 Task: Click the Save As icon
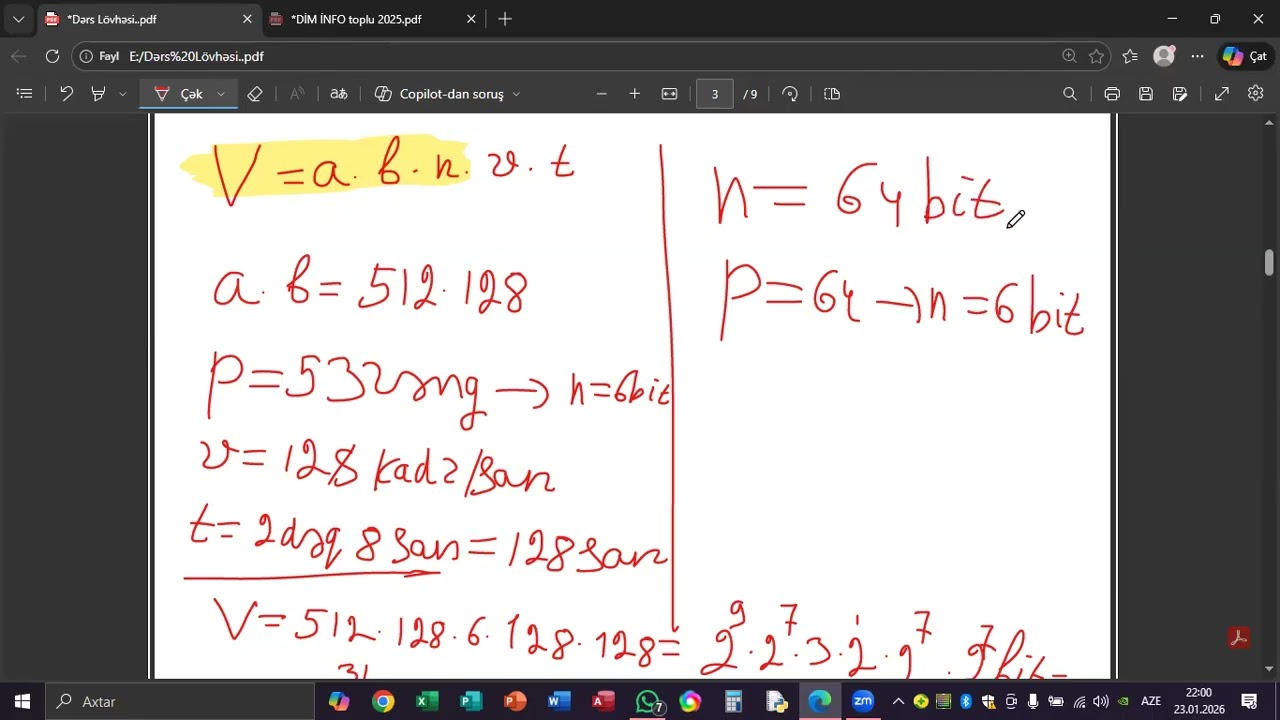point(1180,94)
